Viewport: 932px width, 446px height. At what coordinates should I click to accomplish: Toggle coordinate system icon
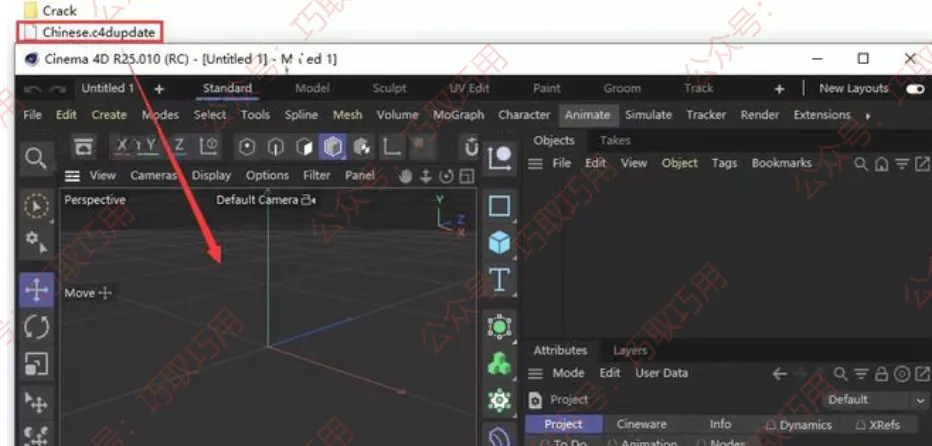click(x=209, y=146)
